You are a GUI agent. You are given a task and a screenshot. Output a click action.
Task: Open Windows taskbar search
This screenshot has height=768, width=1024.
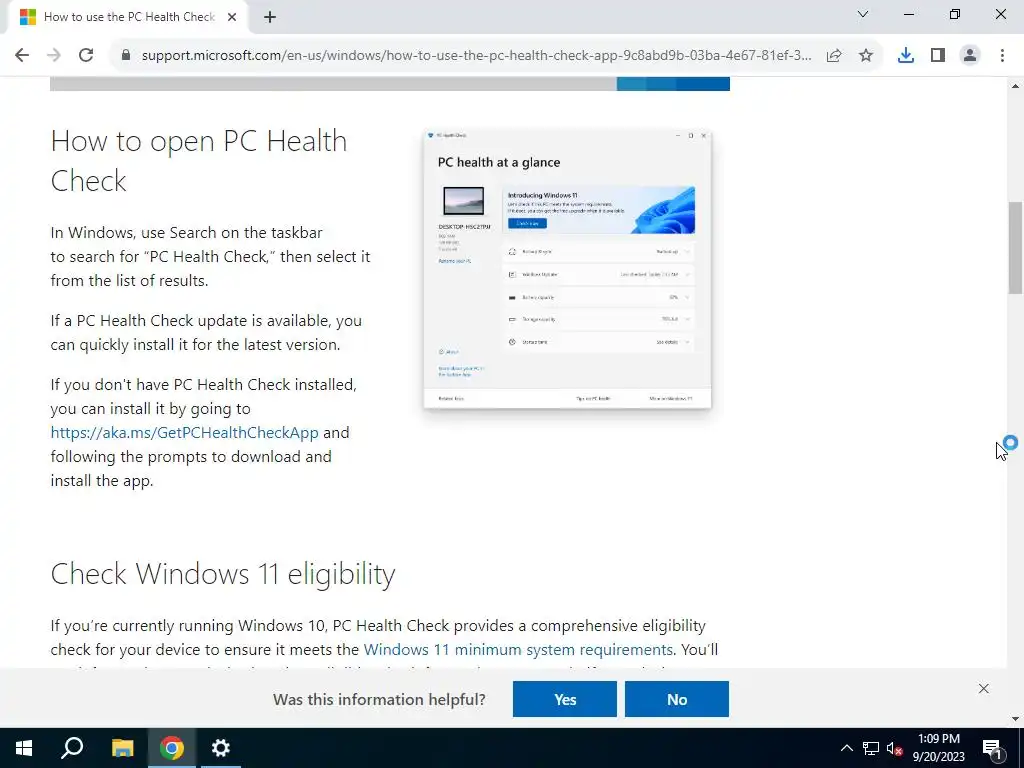pyautogui.click(x=72, y=748)
